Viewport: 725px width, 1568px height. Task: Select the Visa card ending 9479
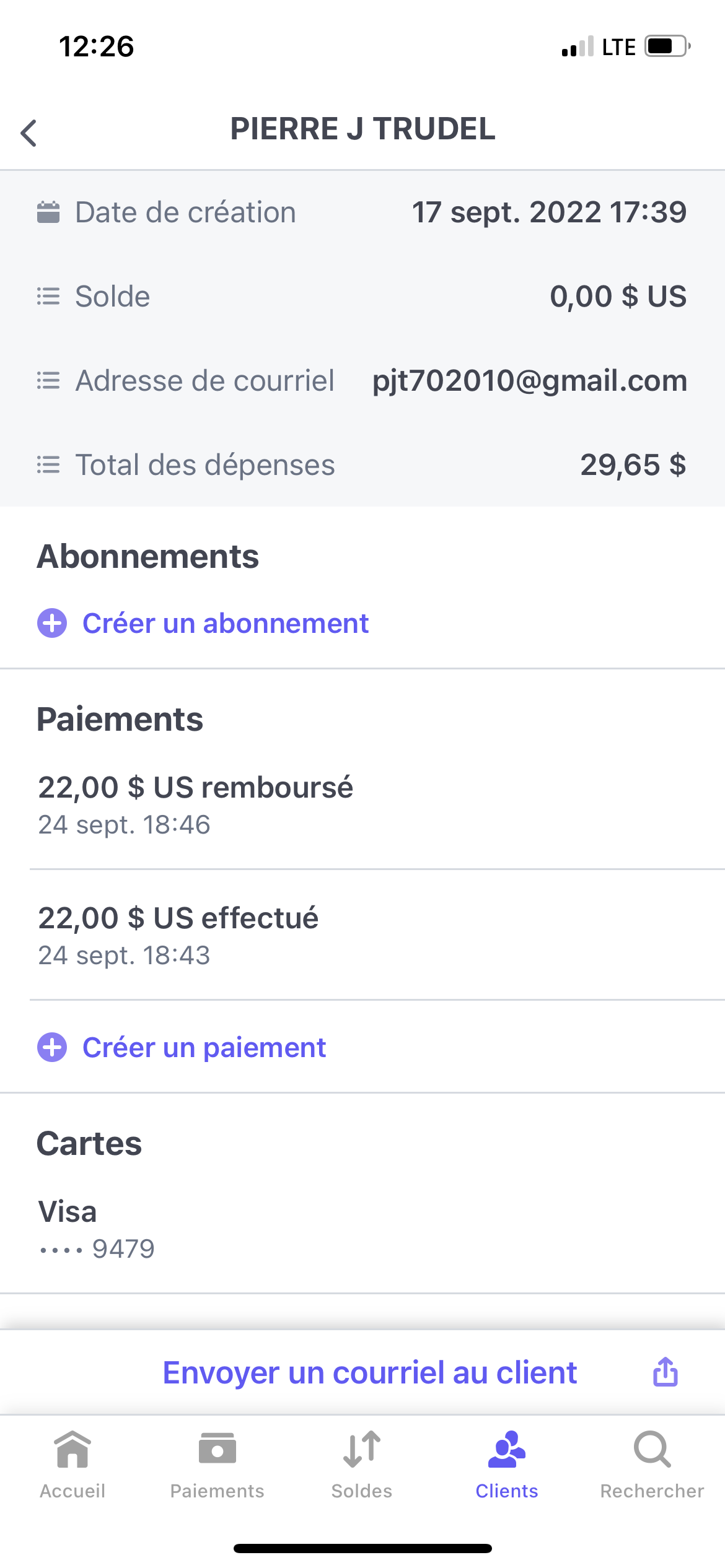point(362,1229)
